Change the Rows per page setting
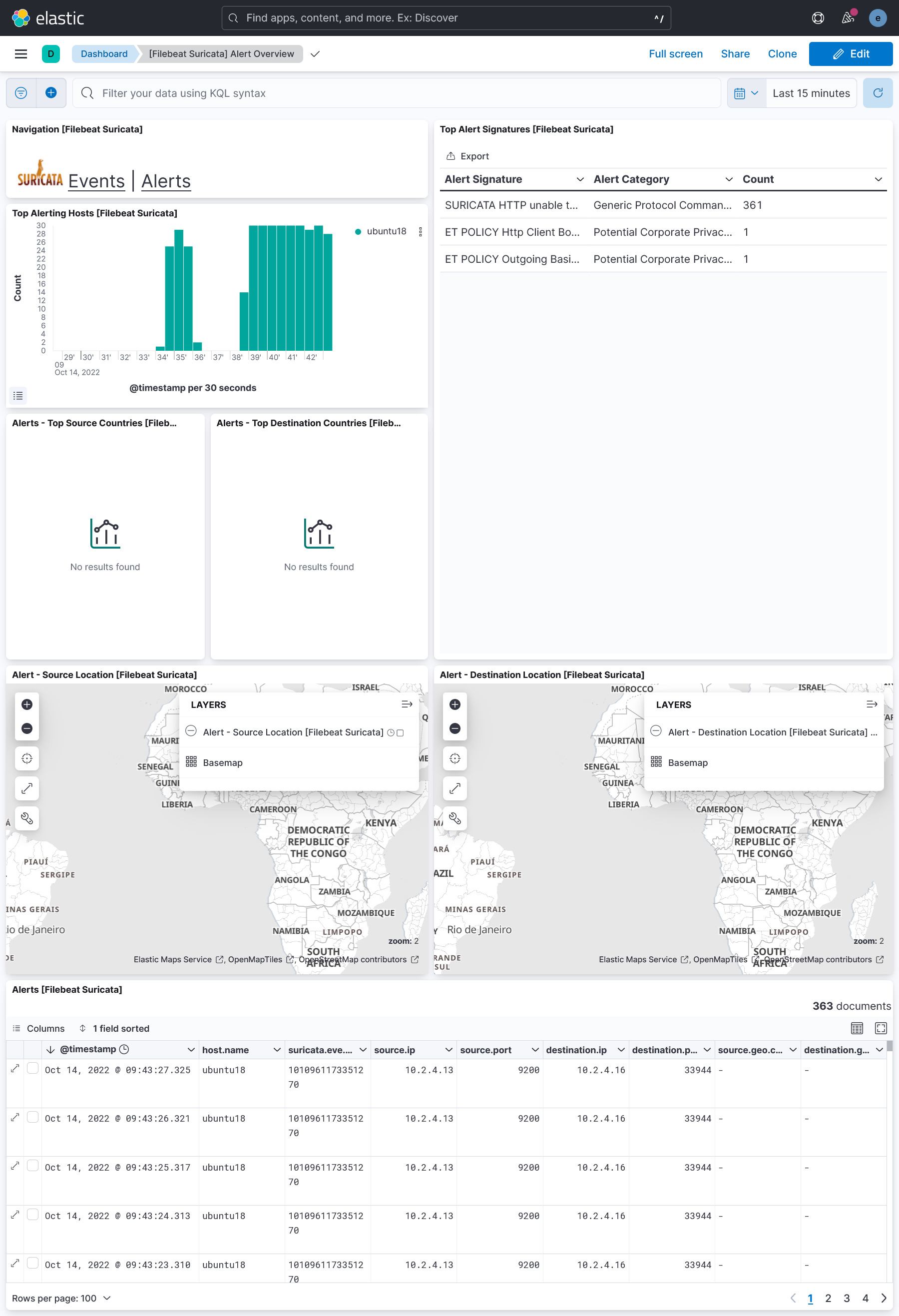 click(x=61, y=1298)
